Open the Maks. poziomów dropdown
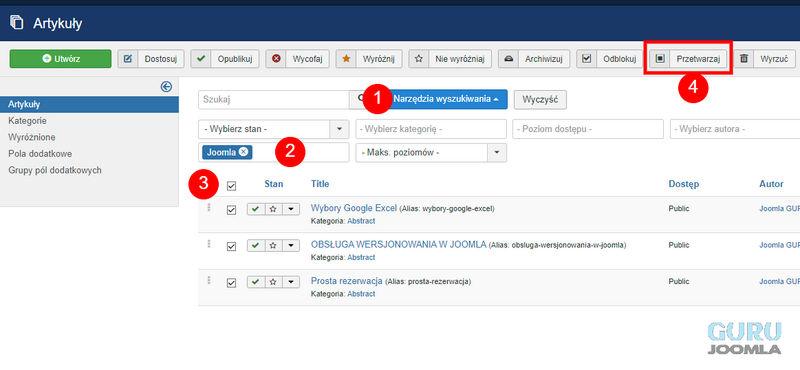 pos(431,153)
